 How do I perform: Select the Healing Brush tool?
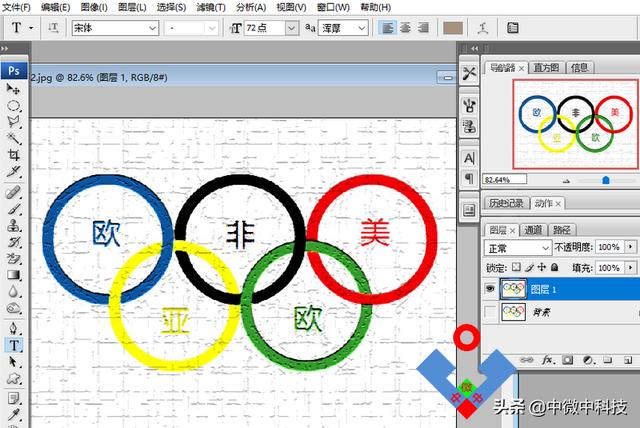click(13, 192)
